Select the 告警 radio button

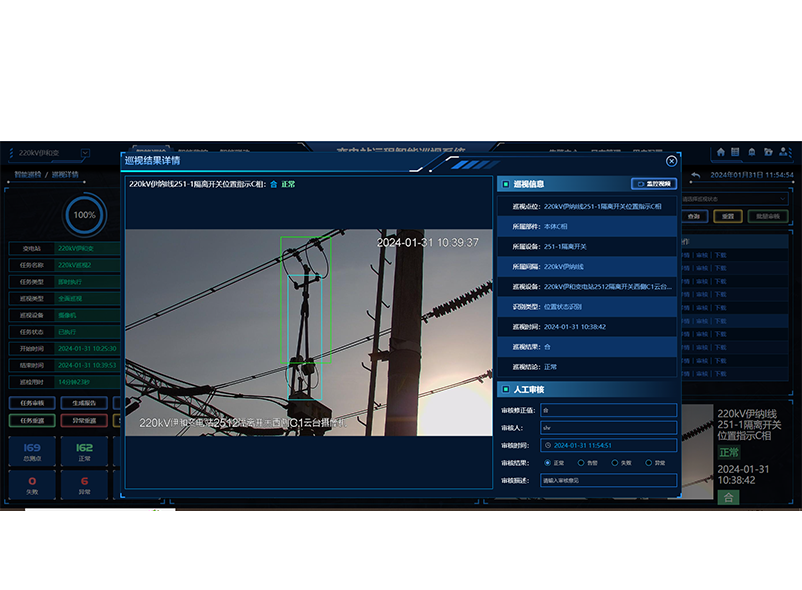(580, 462)
